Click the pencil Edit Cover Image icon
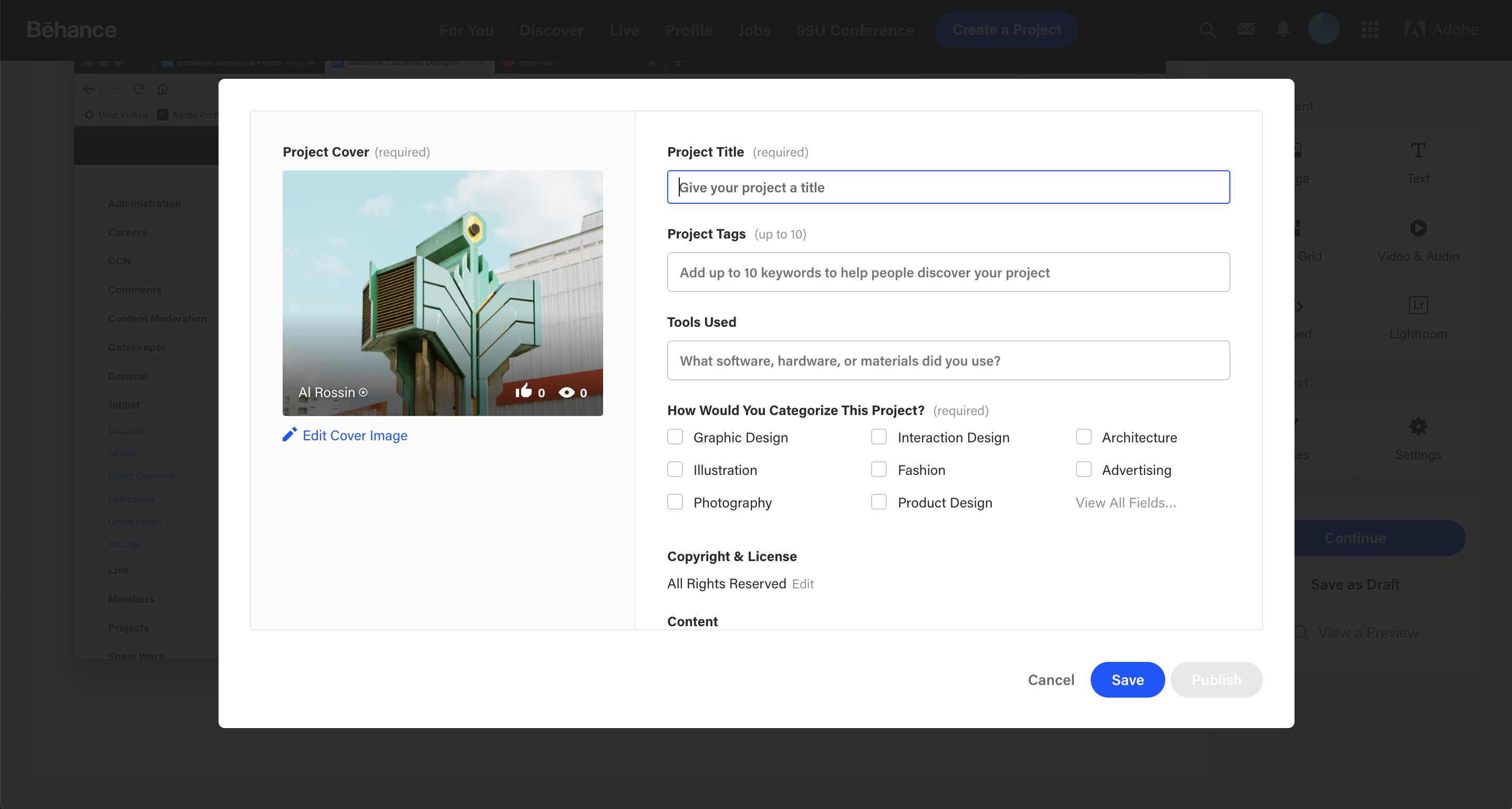Screen dimensions: 1512x809 pyautogui.click(x=289, y=434)
